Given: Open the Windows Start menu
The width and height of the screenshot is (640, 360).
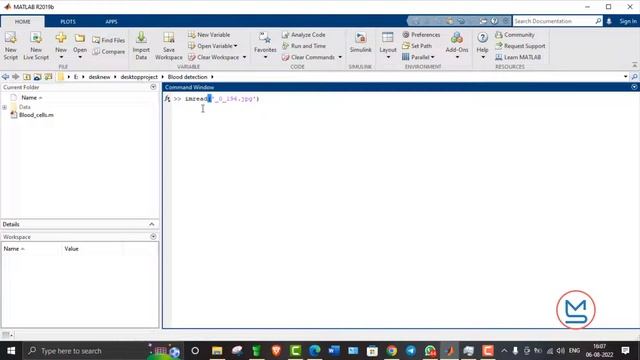Looking at the screenshot, I should 11,351.
